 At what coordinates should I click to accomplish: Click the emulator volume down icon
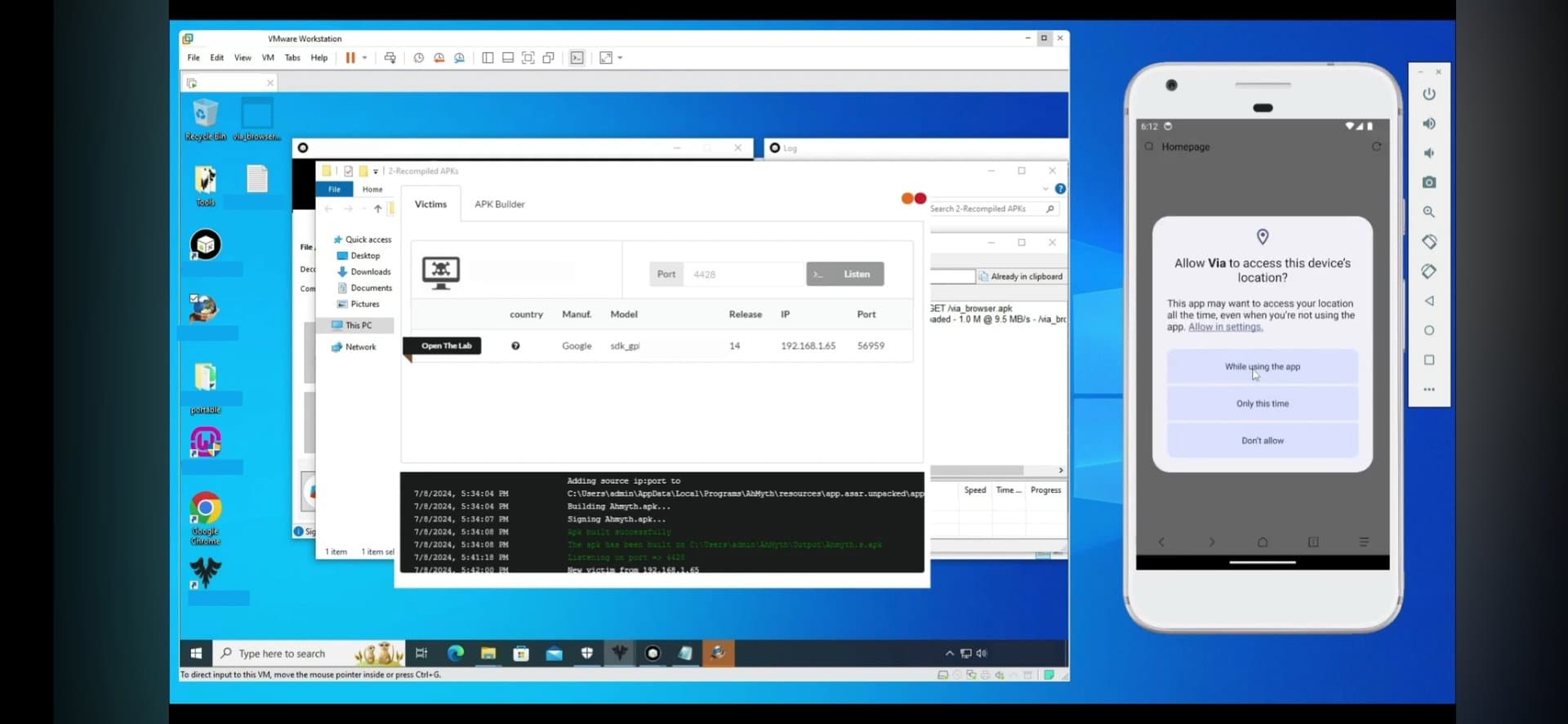click(x=1429, y=153)
